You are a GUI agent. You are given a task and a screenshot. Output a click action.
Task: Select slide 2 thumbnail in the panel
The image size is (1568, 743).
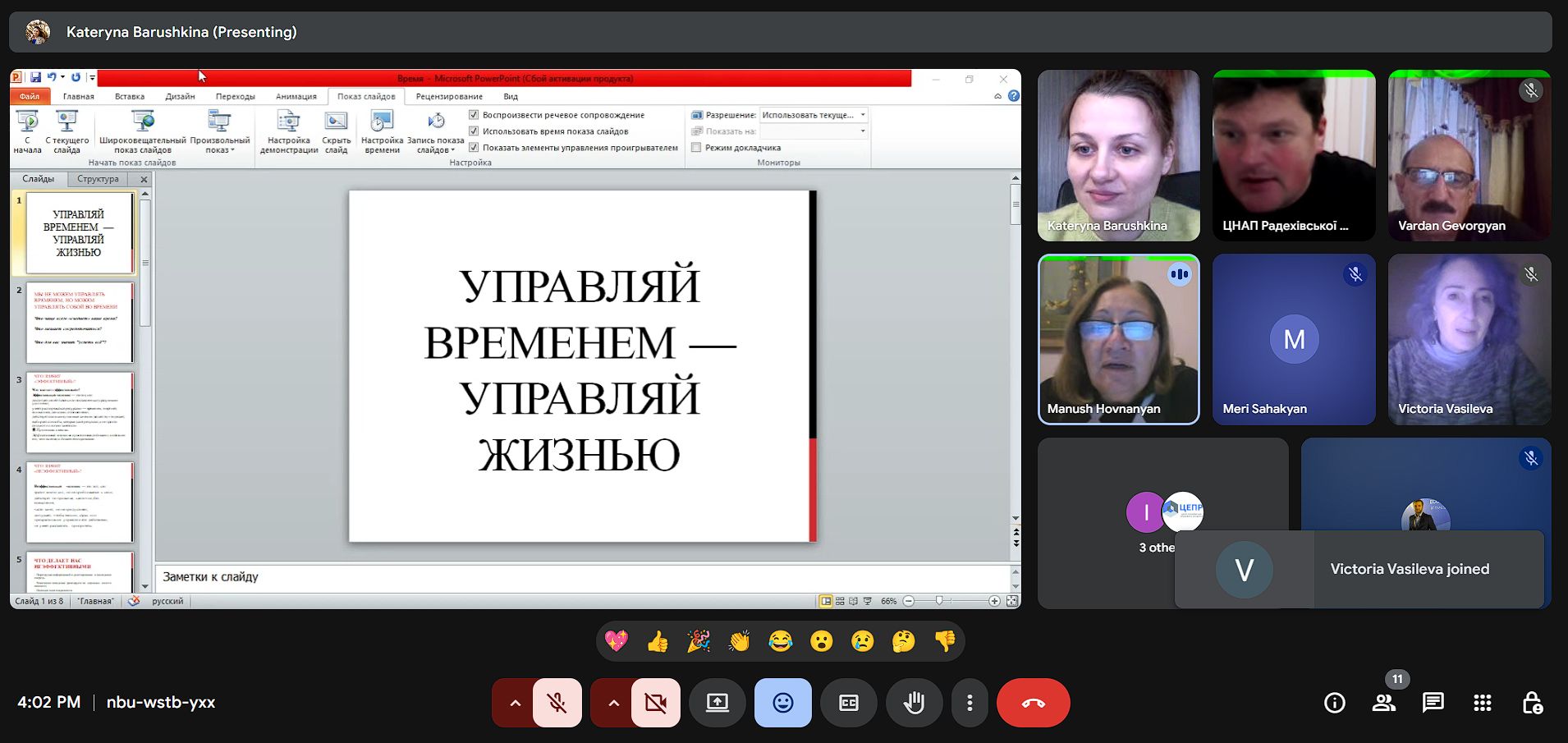pos(80,323)
